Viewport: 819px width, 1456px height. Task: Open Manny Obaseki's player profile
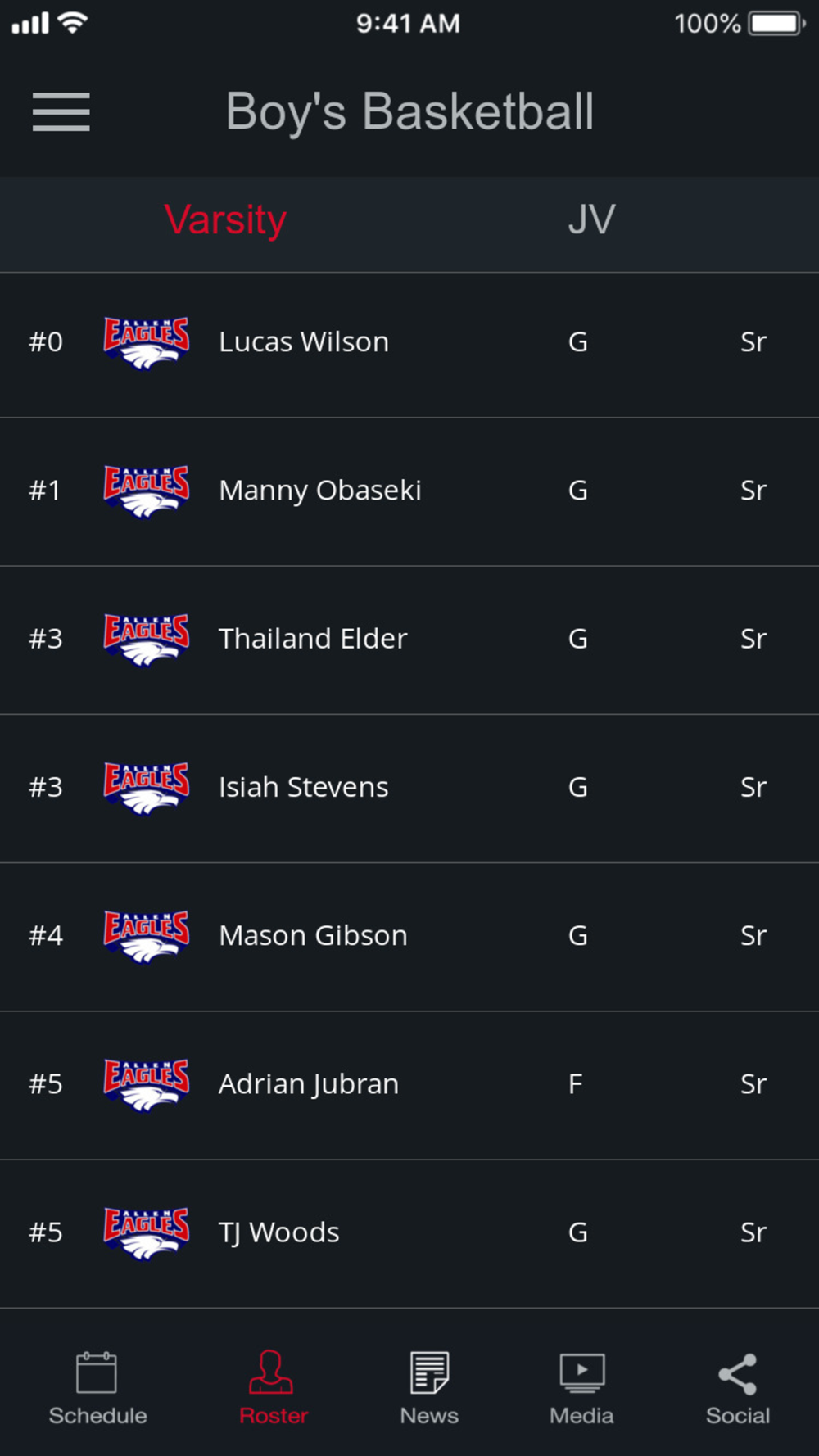pos(409,491)
